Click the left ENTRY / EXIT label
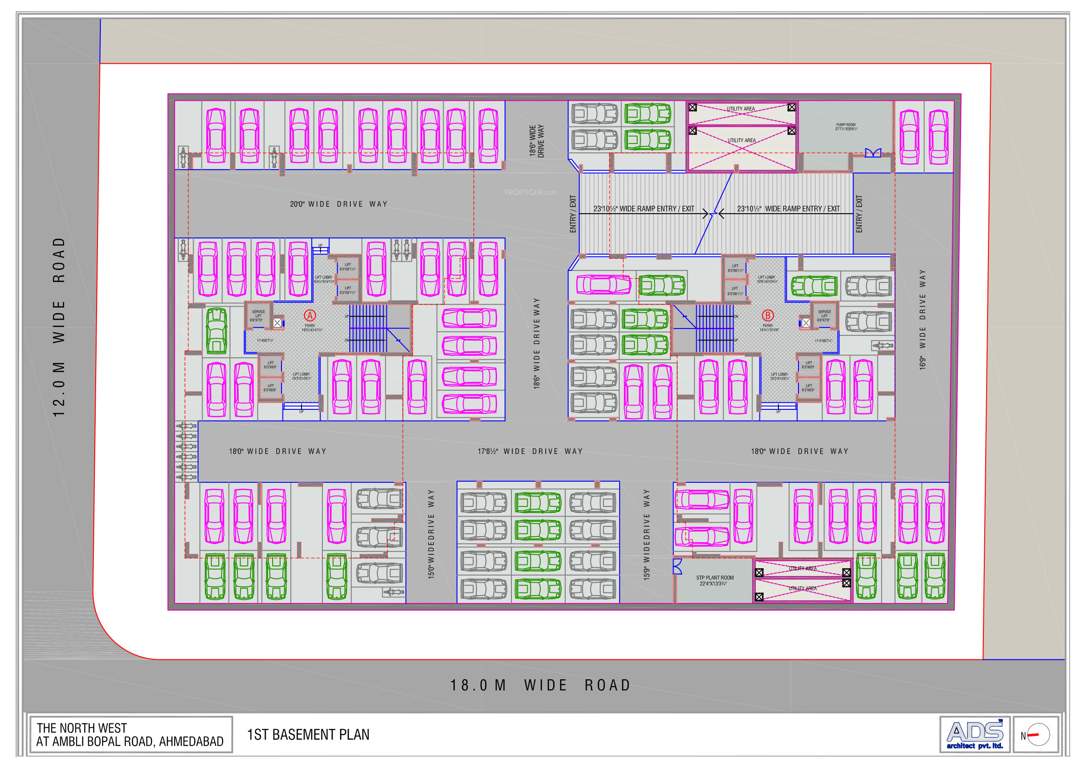1086x768 pixels. [575, 212]
